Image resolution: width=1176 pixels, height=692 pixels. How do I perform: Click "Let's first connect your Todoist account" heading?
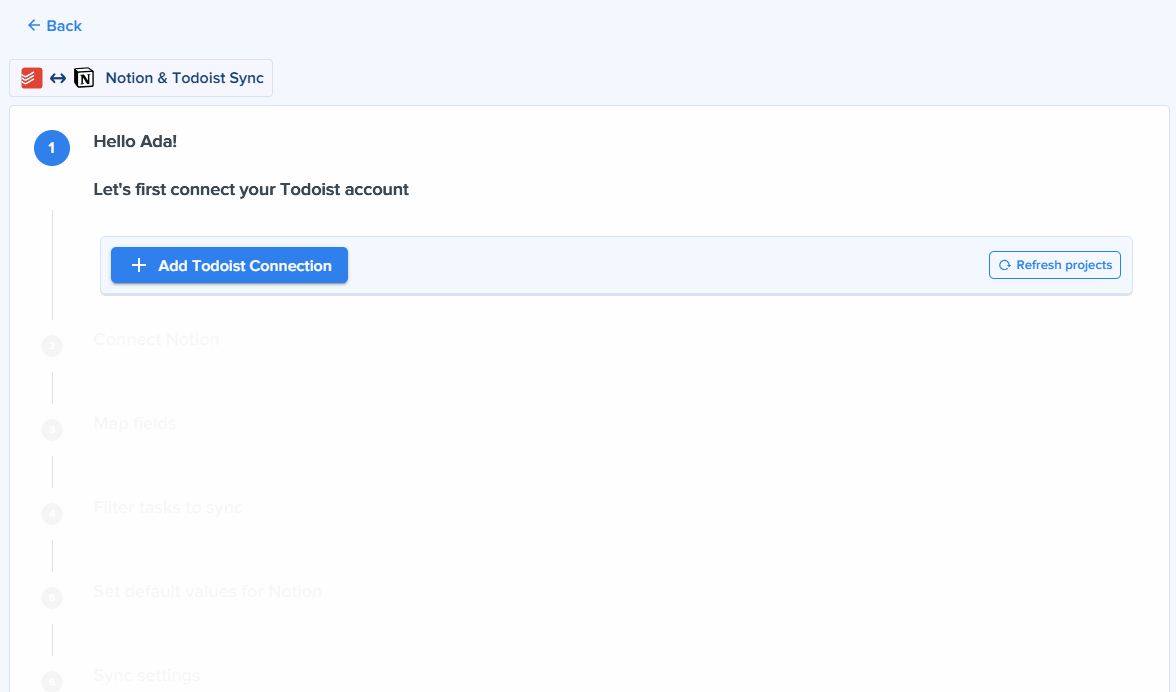click(x=251, y=190)
